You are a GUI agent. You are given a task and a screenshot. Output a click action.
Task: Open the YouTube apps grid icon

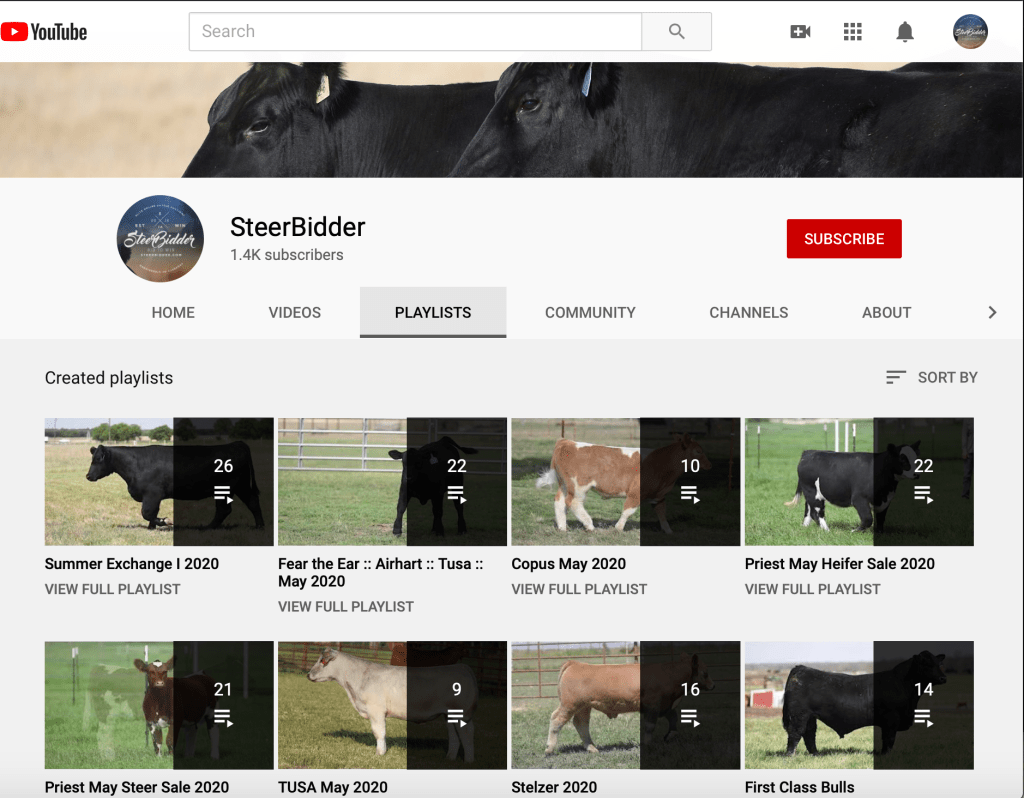852,32
